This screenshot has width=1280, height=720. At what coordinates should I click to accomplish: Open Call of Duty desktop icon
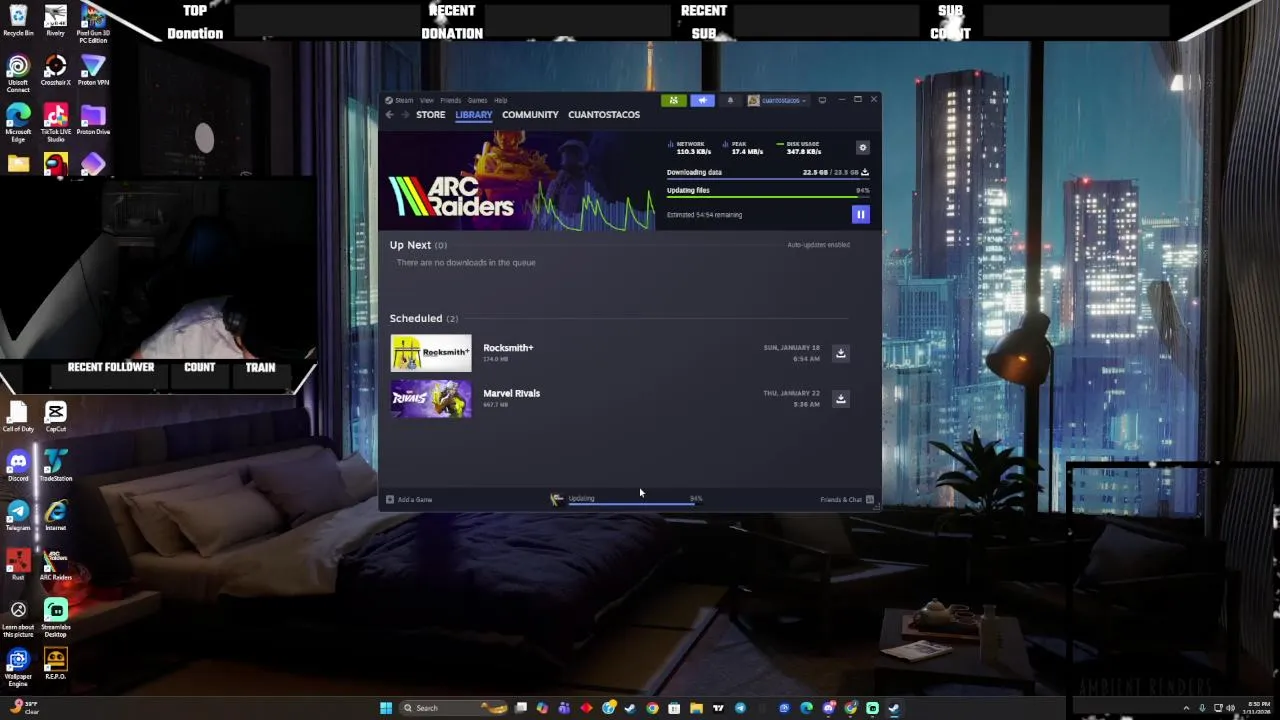(18, 416)
